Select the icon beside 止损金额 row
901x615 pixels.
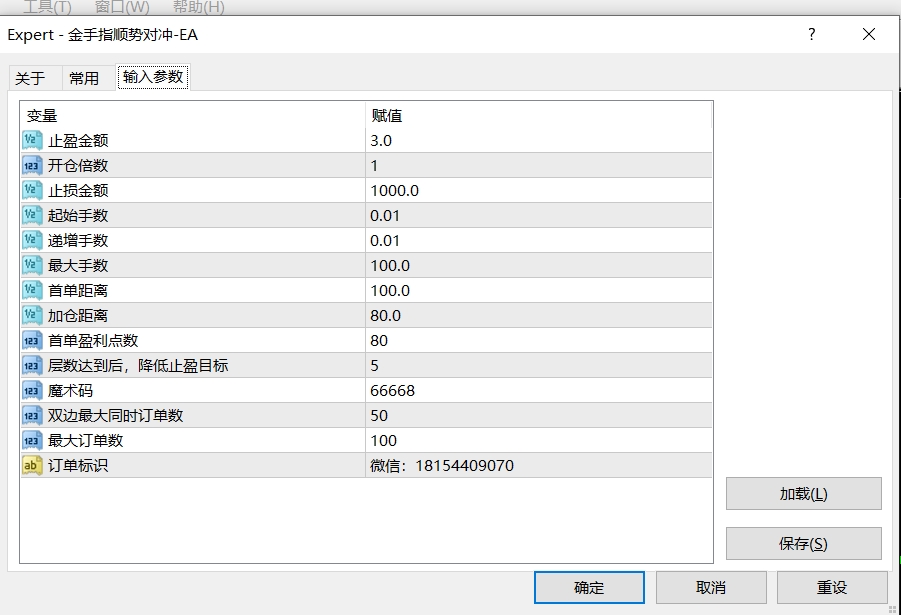[32, 191]
